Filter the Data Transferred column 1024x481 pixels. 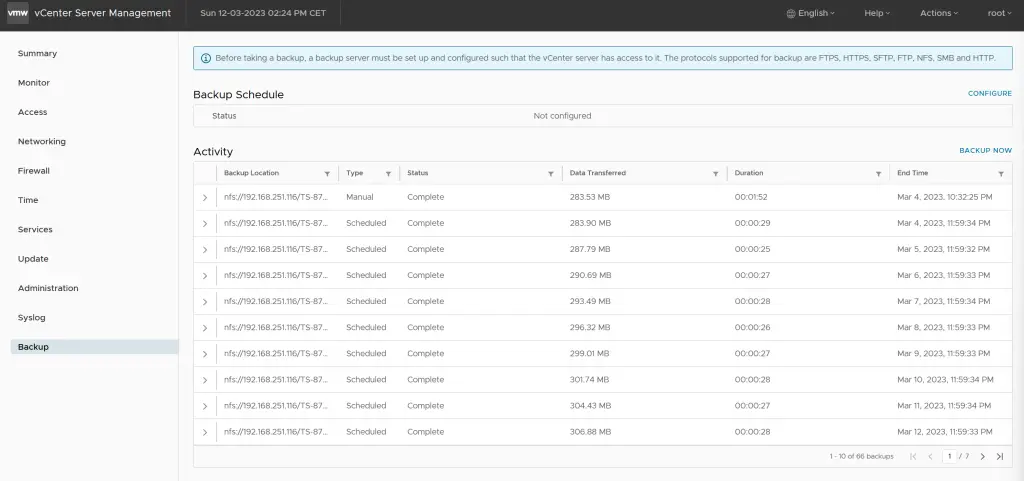coord(716,174)
